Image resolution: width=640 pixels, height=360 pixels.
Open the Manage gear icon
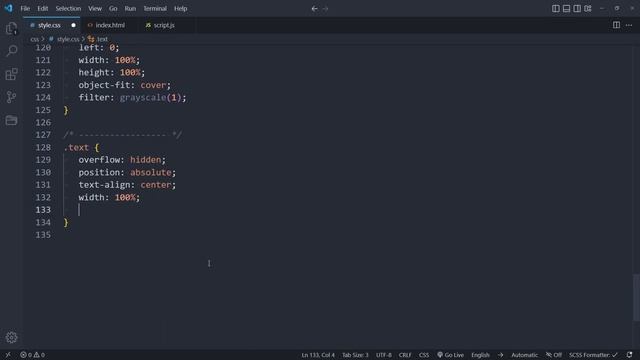(x=11, y=337)
